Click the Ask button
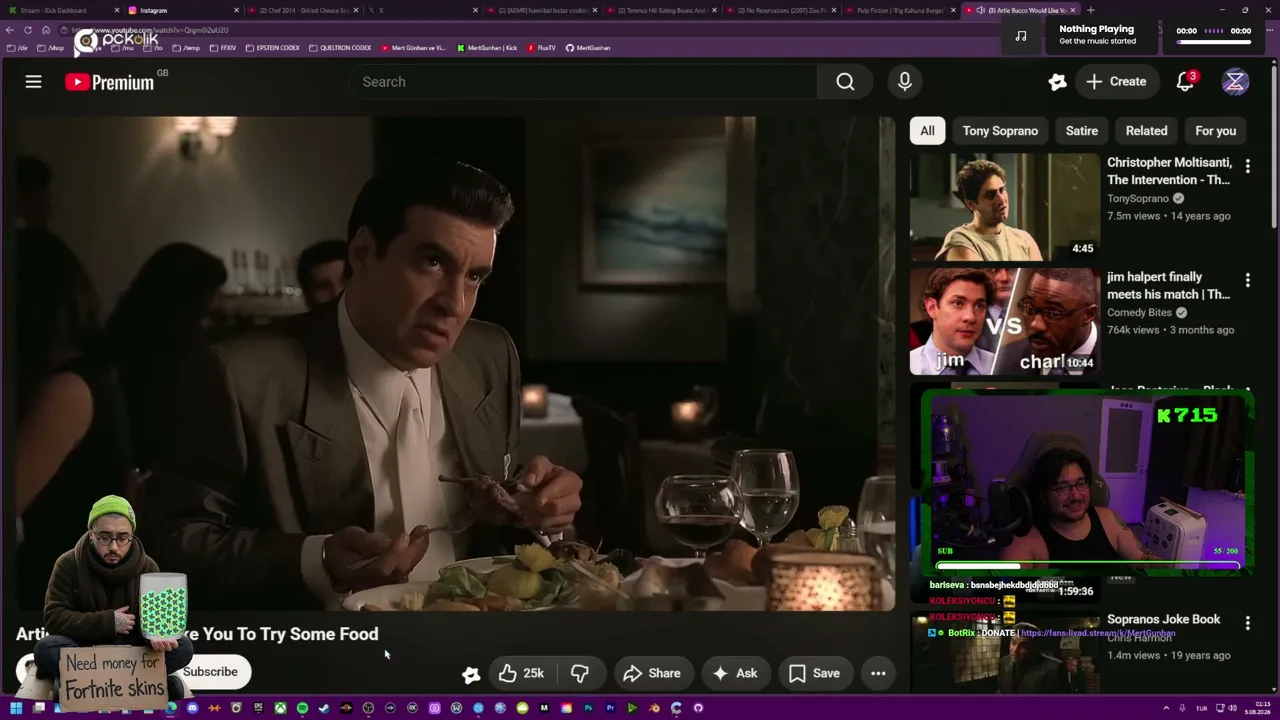1280x720 pixels. point(735,674)
